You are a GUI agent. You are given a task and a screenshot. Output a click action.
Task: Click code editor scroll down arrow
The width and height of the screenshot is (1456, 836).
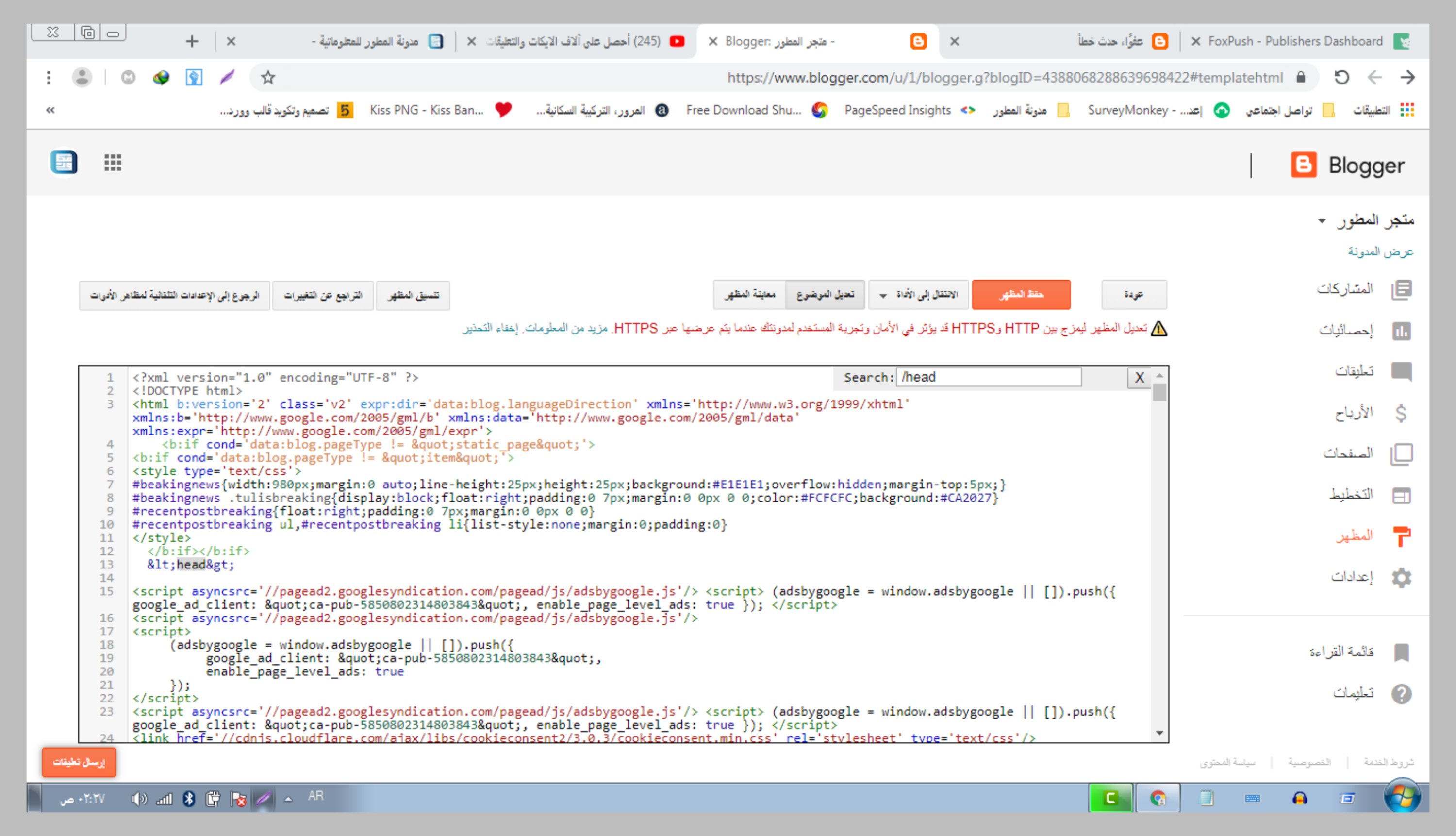pos(1159,733)
